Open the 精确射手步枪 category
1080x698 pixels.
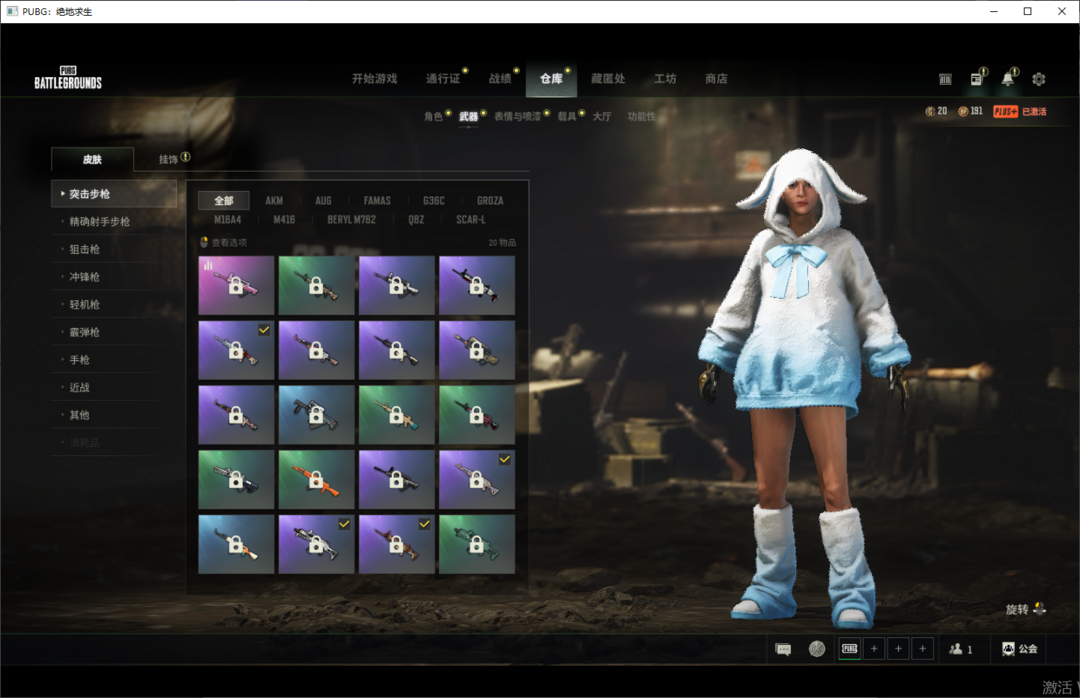(x=114, y=222)
